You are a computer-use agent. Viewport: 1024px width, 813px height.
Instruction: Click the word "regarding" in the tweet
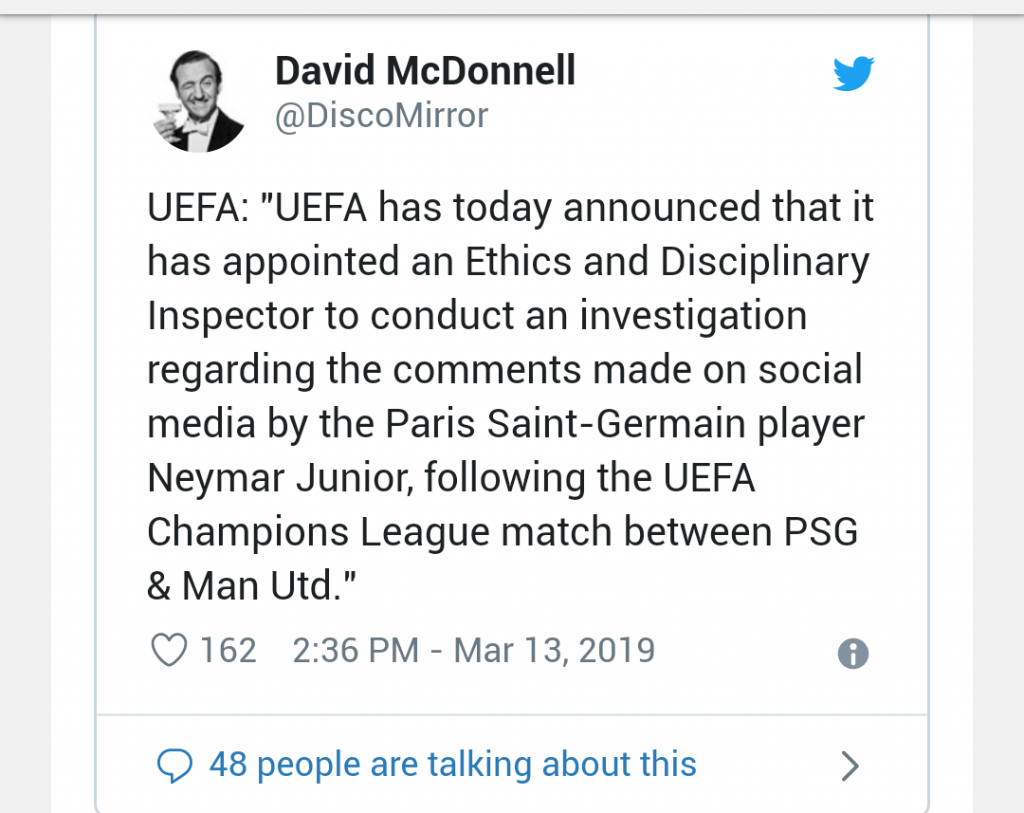pyautogui.click(x=231, y=370)
